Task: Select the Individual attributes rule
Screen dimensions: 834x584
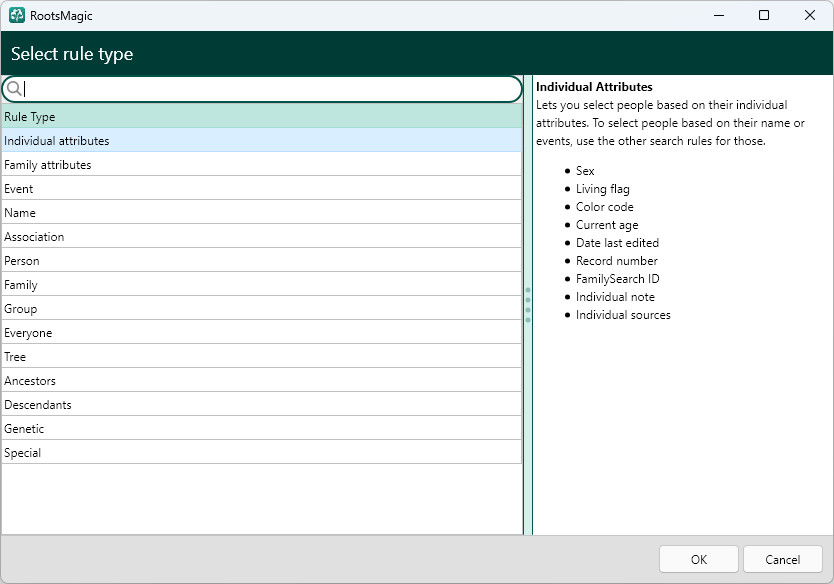Action: 262,140
